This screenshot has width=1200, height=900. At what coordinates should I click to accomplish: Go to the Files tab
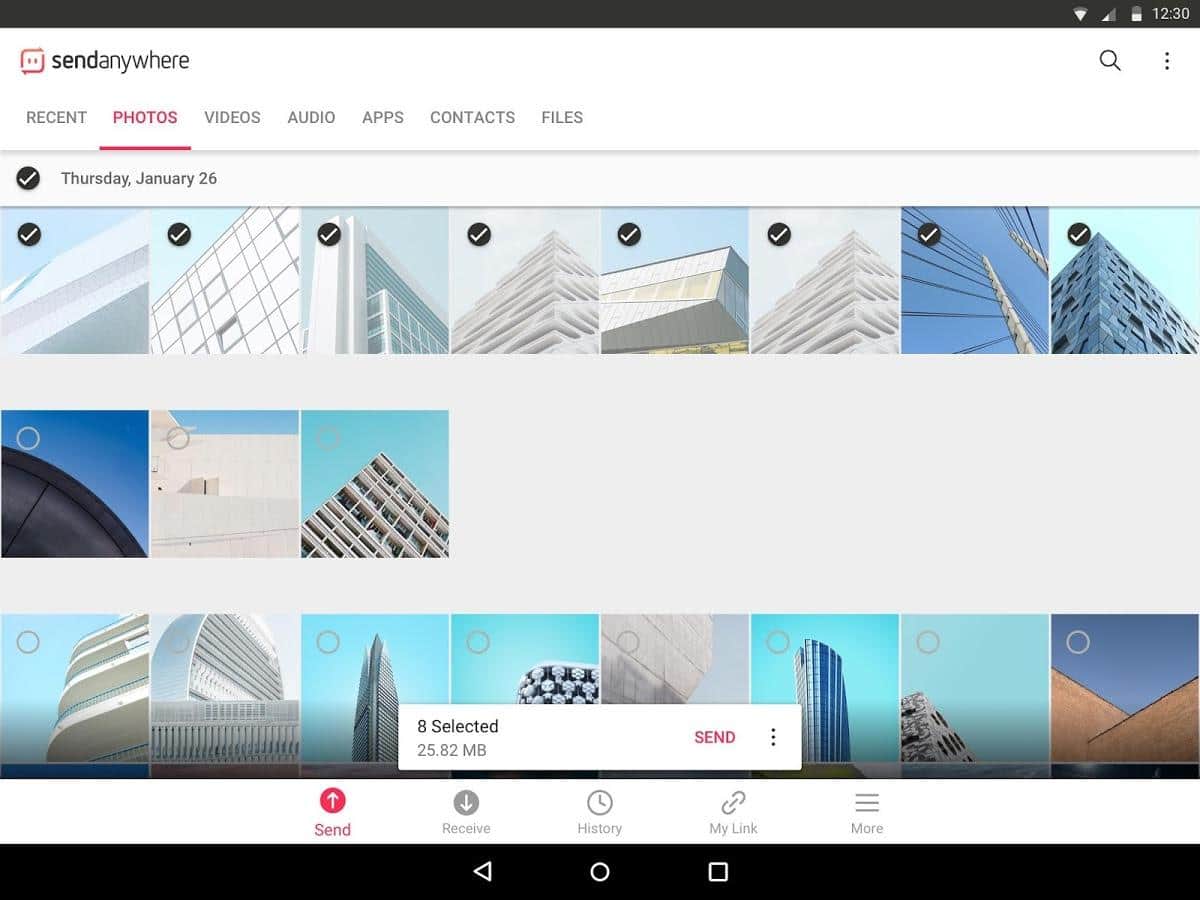562,117
